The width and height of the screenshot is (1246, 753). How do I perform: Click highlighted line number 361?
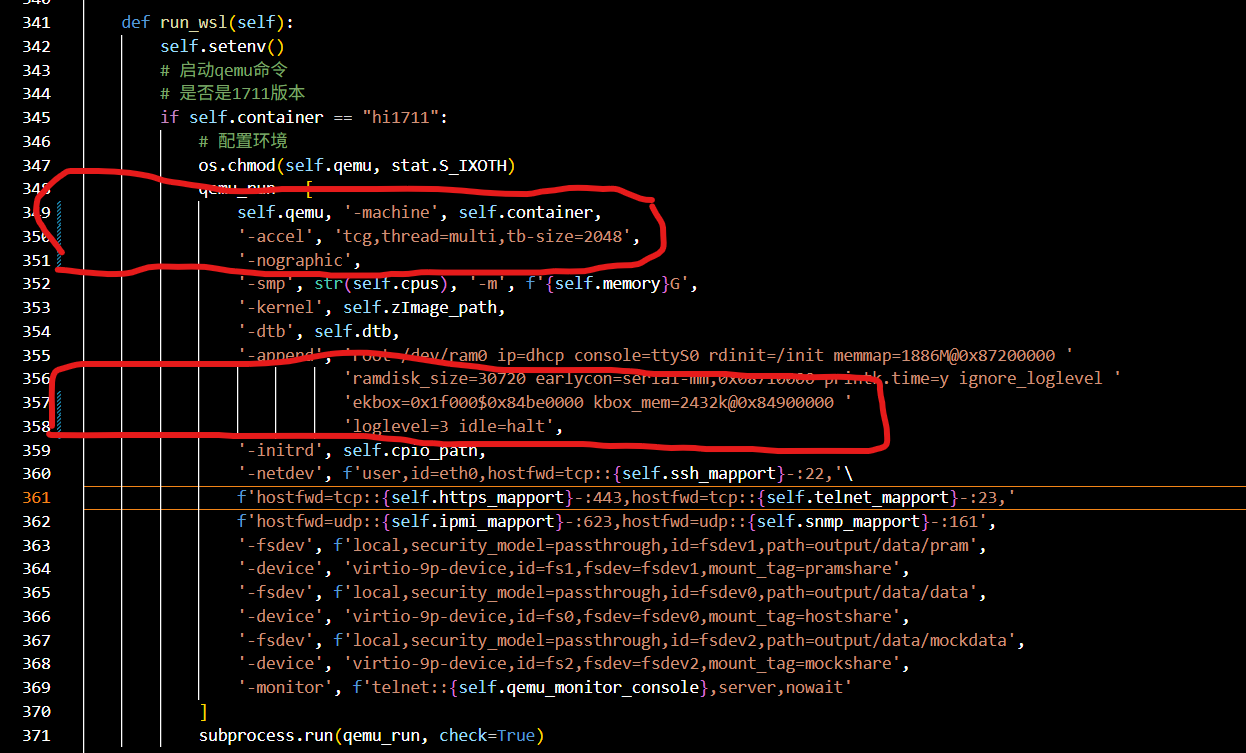coord(36,498)
